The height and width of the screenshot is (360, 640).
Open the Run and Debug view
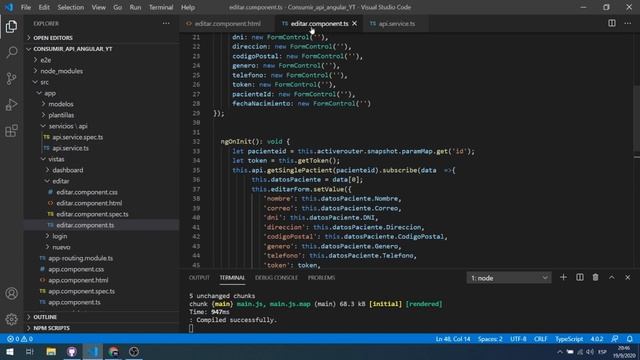coord(11,104)
